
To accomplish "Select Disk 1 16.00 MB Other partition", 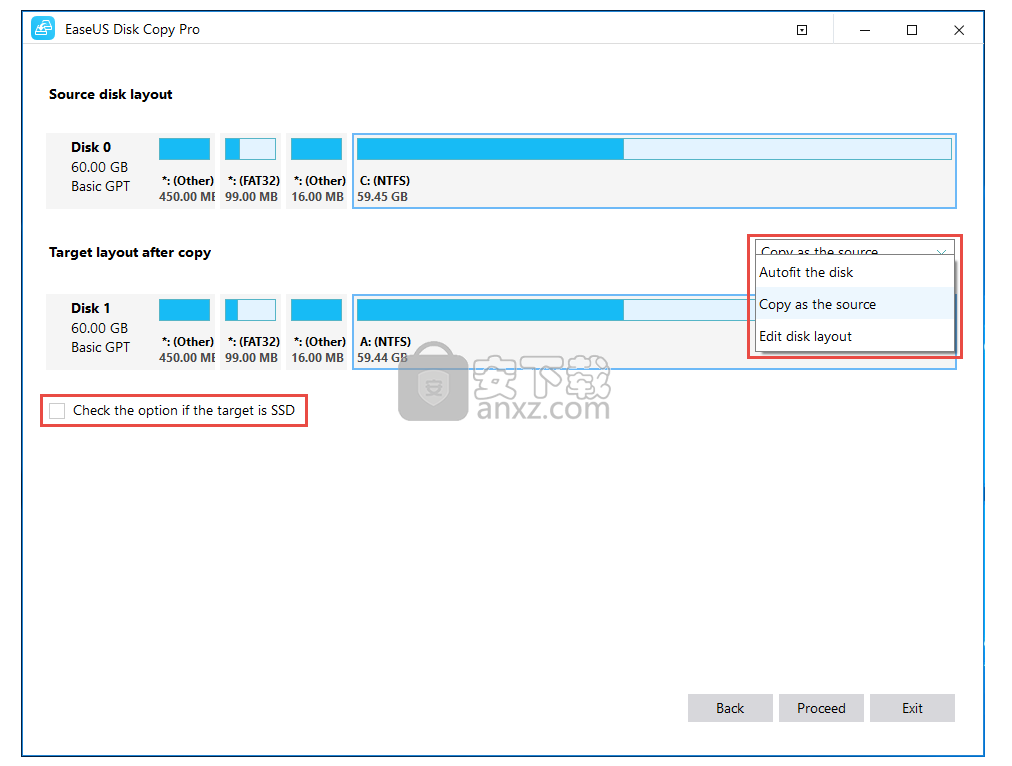I will click(x=317, y=332).
